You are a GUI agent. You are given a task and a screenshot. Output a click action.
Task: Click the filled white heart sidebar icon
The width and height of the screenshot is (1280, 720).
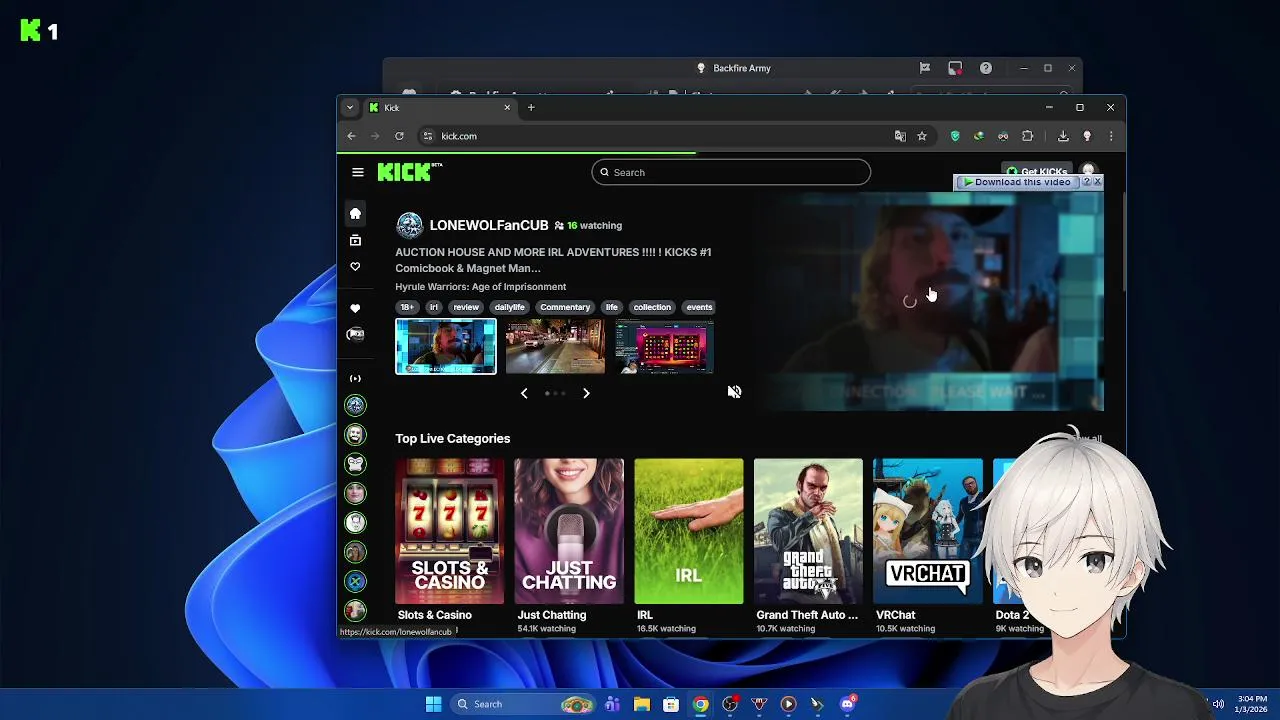coord(355,308)
